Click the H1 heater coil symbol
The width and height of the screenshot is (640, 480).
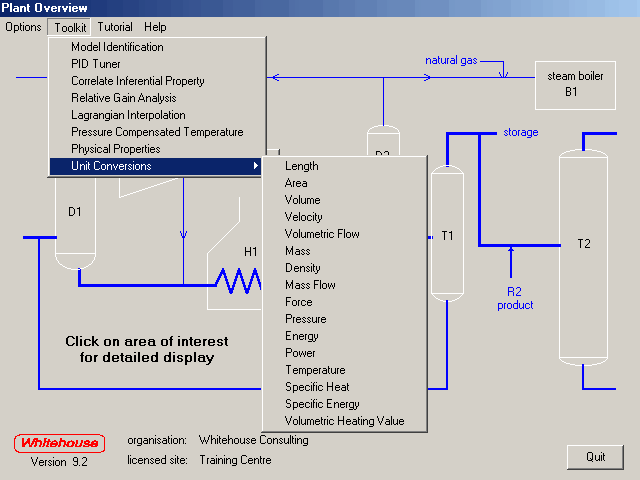[x=236, y=281]
